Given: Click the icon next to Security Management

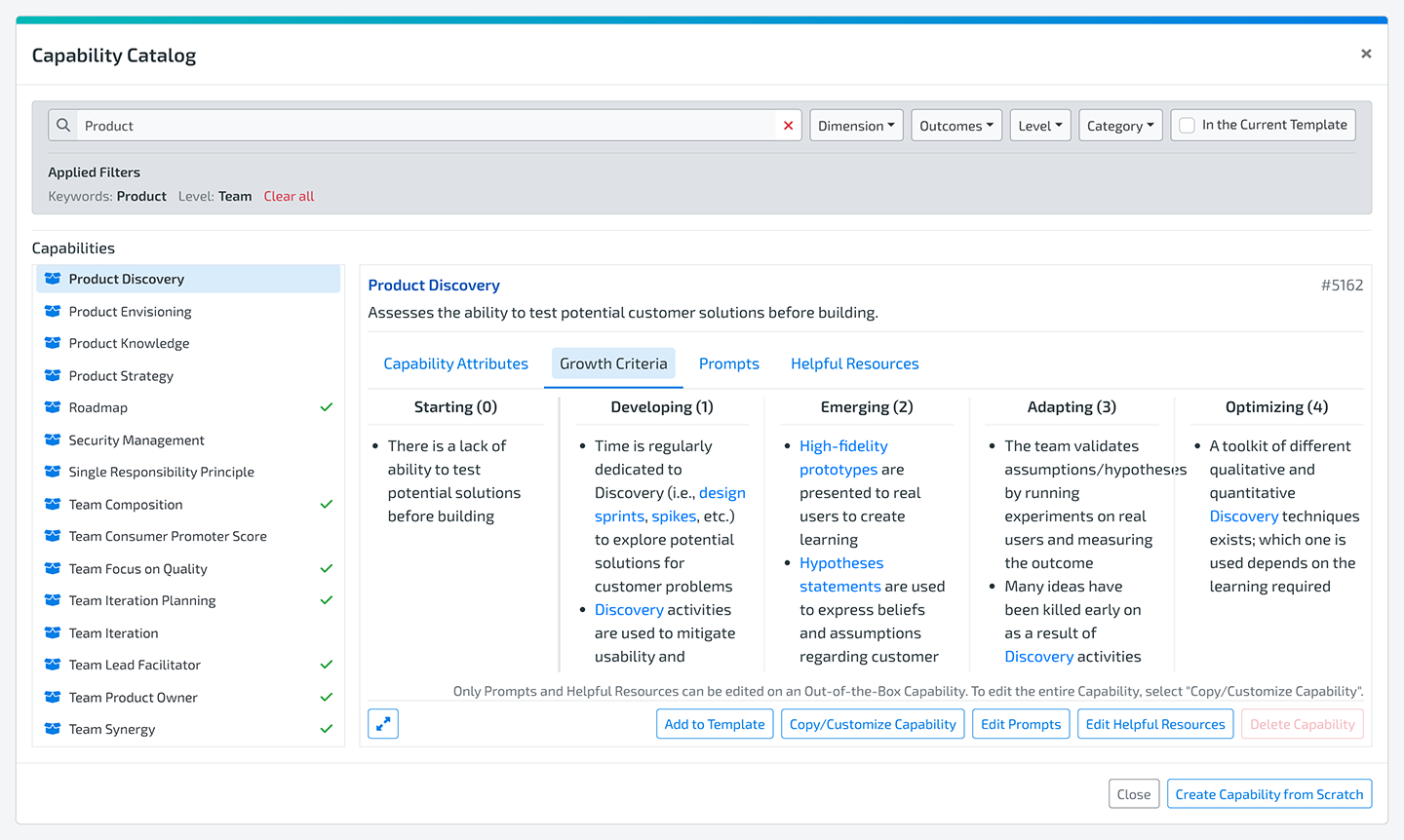Looking at the screenshot, I should [53, 440].
